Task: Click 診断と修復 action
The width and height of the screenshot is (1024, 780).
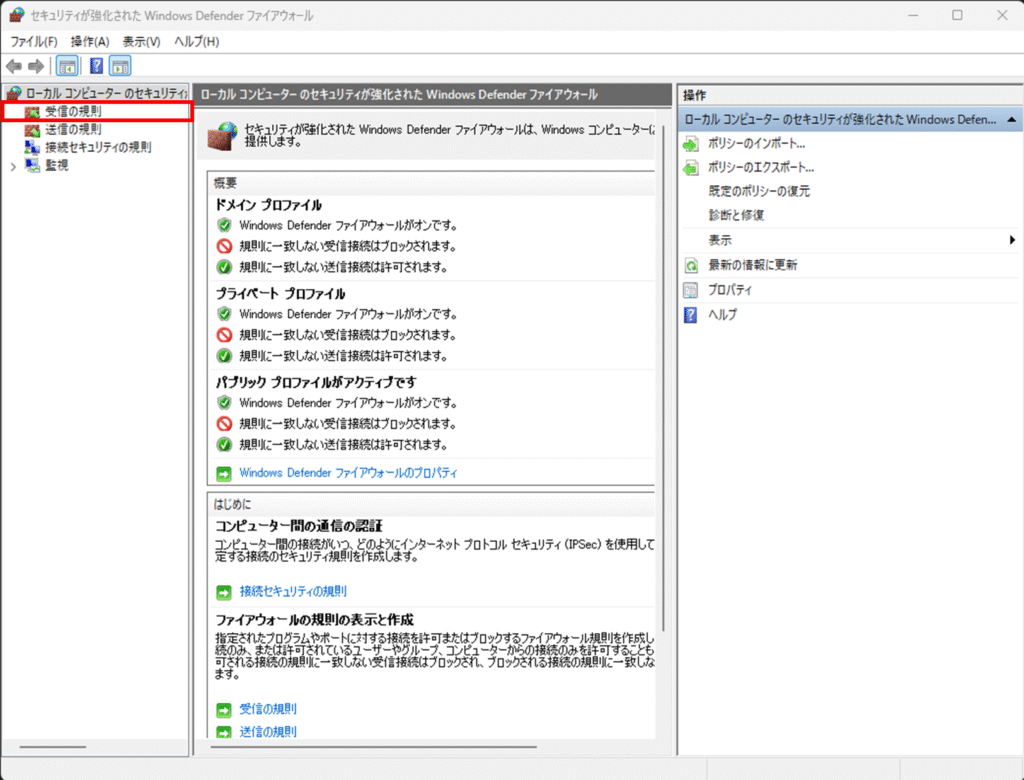Action: [737, 216]
